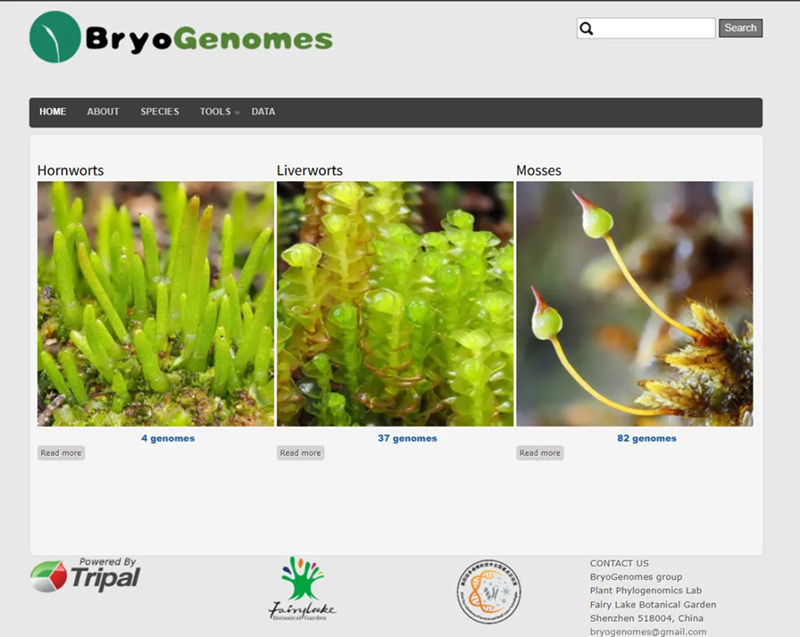Go to the ABOUT page
The width and height of the screenshot is (800, 637).
tap(103, 112)
